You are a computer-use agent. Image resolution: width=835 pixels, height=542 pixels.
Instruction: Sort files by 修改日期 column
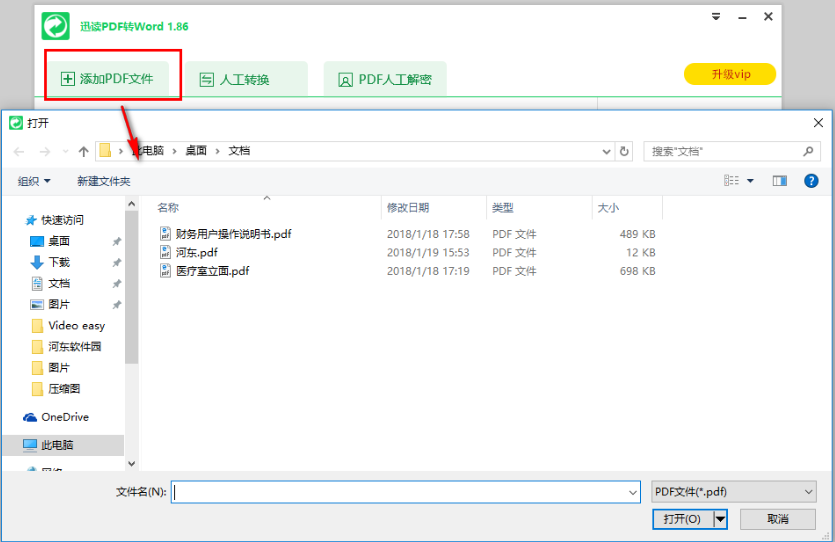(408, 208)
